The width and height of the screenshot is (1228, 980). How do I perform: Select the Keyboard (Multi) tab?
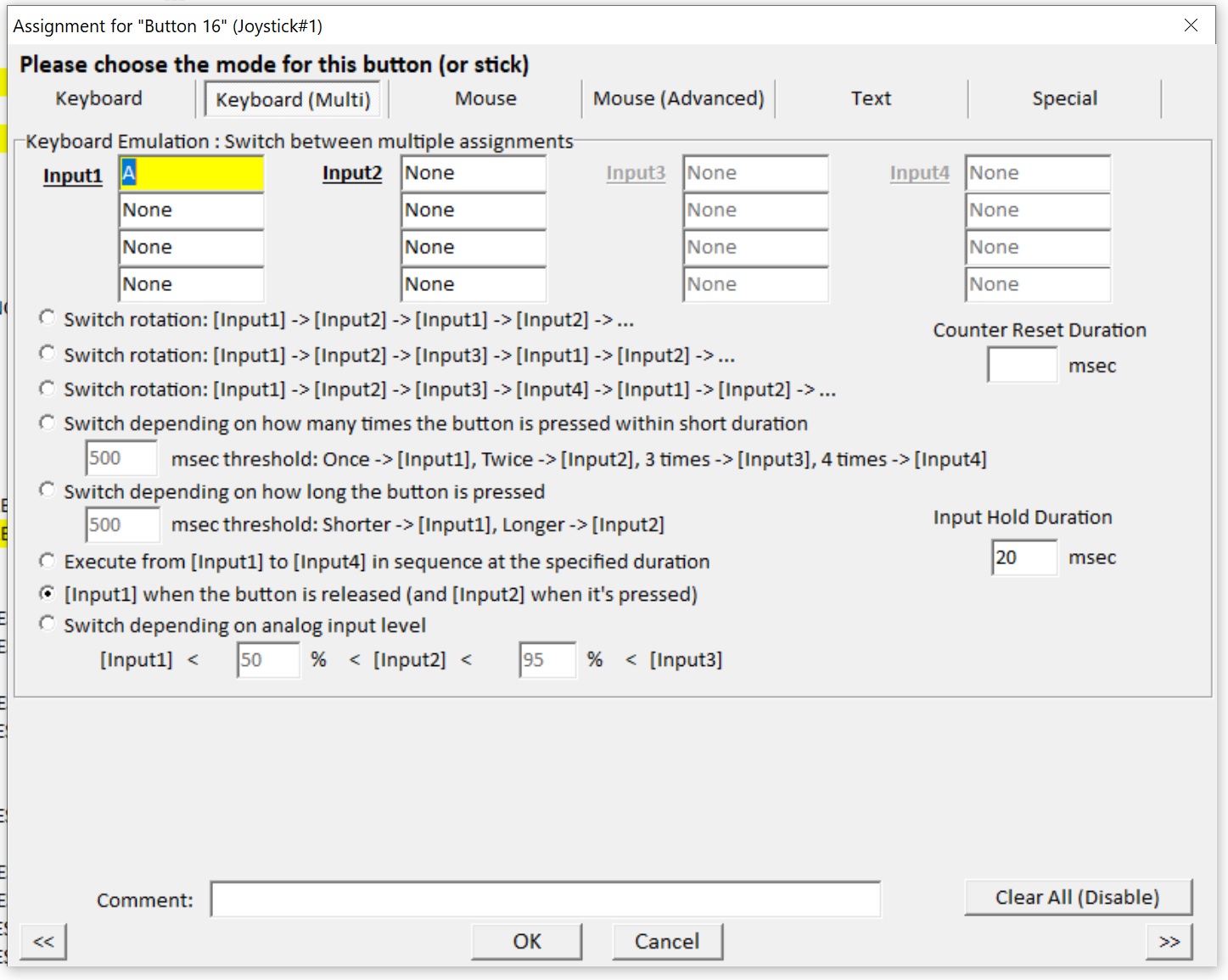point(293,99)
